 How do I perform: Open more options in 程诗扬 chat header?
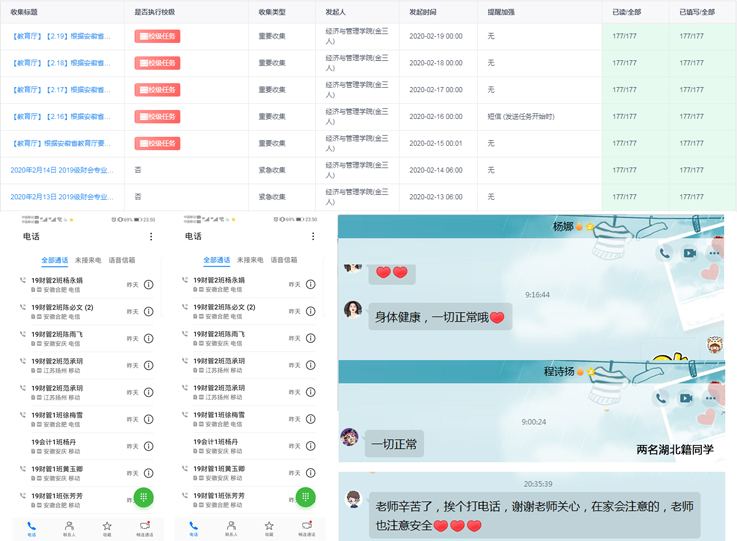pyautogui.click(x=710, y=397)
